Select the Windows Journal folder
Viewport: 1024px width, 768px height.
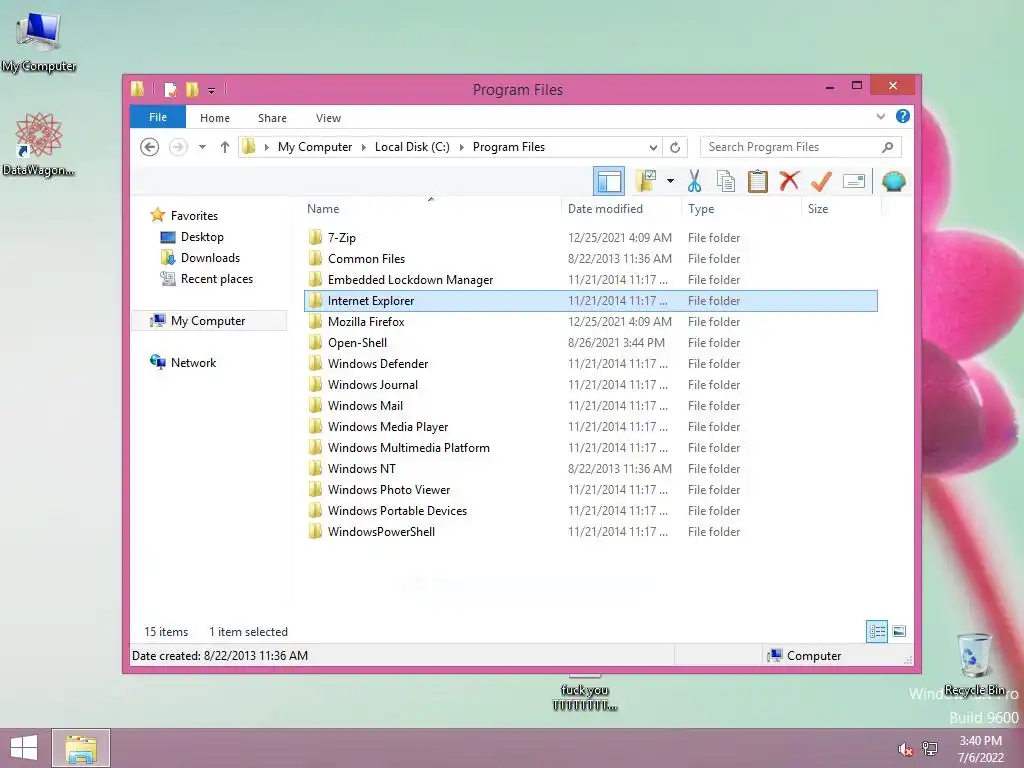(x=591, y=385)
